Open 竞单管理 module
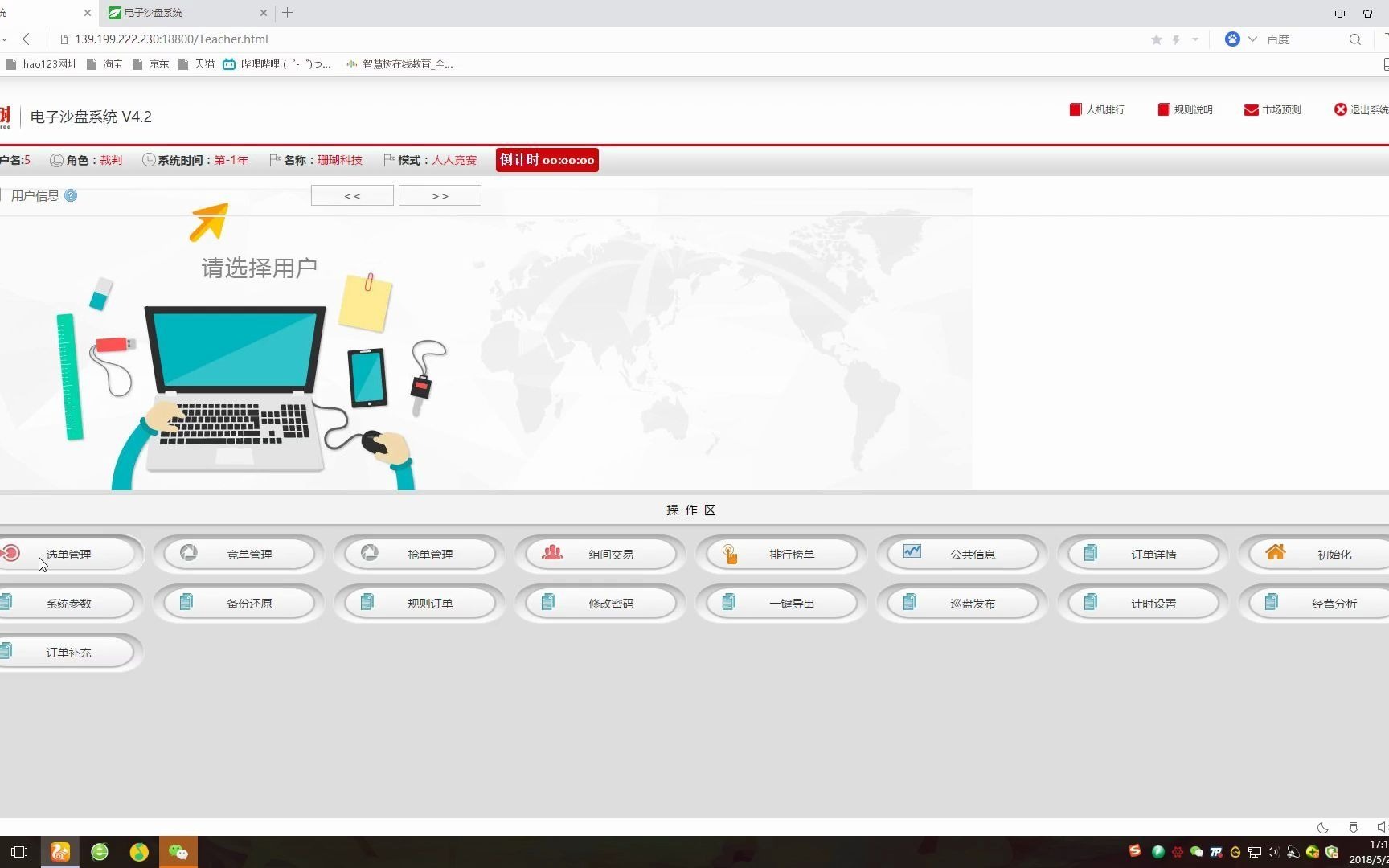This screenshot has width=1389, height=868. (239, 555)
